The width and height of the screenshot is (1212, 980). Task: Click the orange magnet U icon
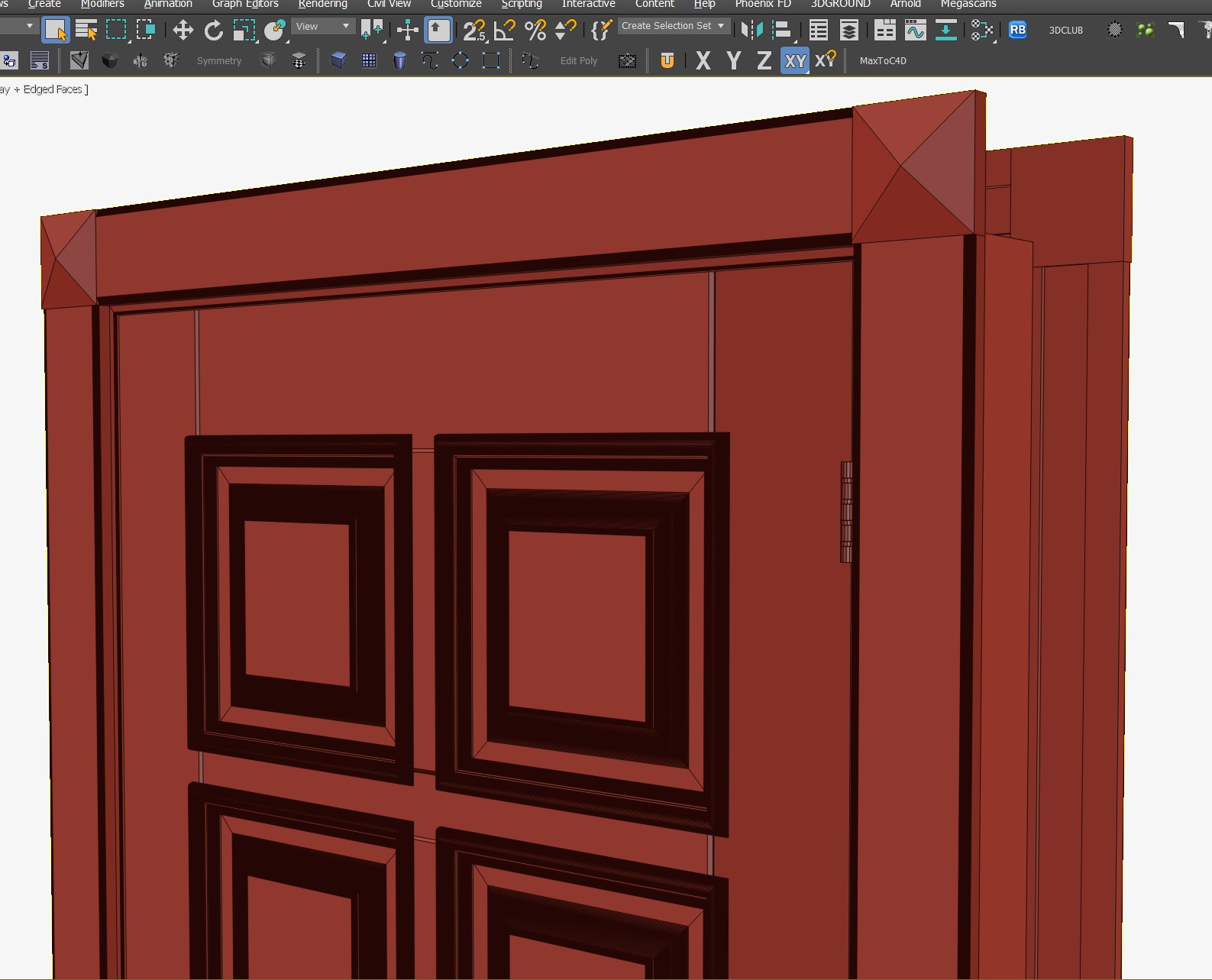click(x=667, y=61)
